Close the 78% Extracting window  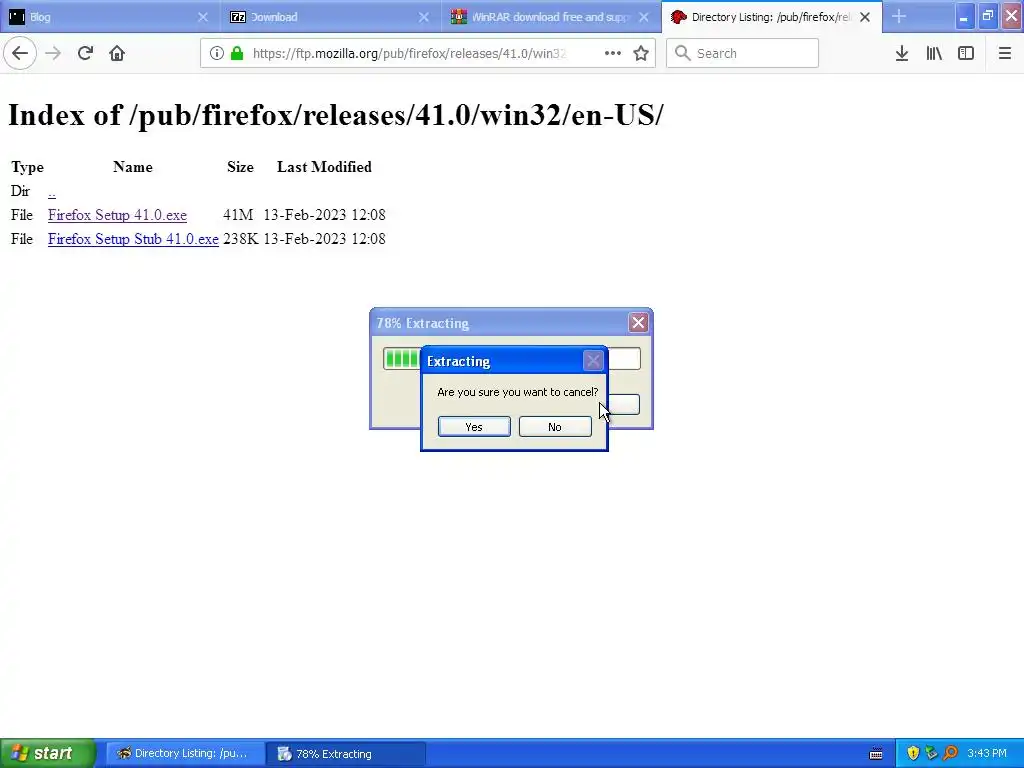[638, 323]
